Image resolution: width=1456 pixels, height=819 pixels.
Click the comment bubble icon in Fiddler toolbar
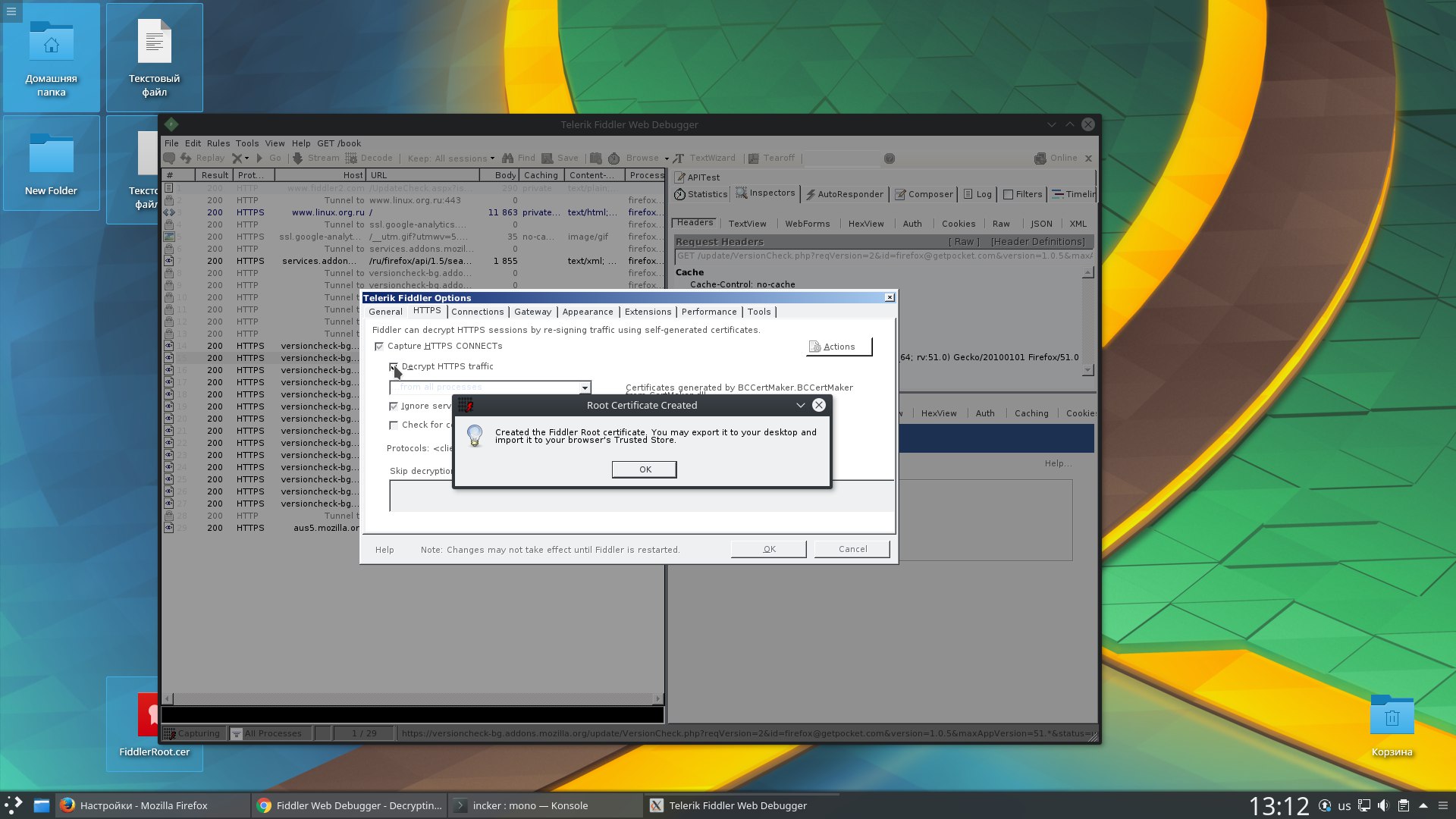click(169, 158)
